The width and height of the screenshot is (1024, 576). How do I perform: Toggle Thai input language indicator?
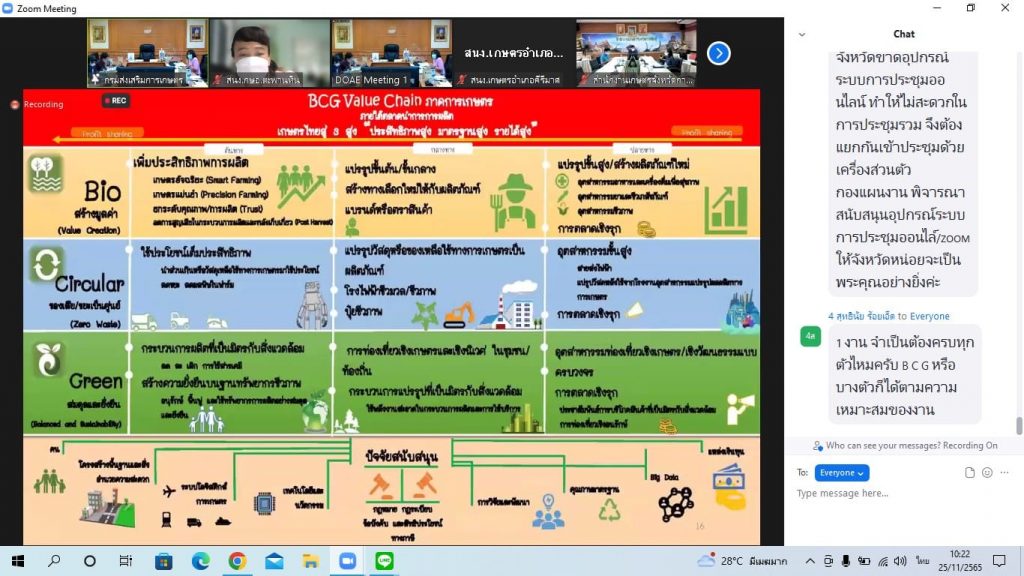[x=922, y=561]
